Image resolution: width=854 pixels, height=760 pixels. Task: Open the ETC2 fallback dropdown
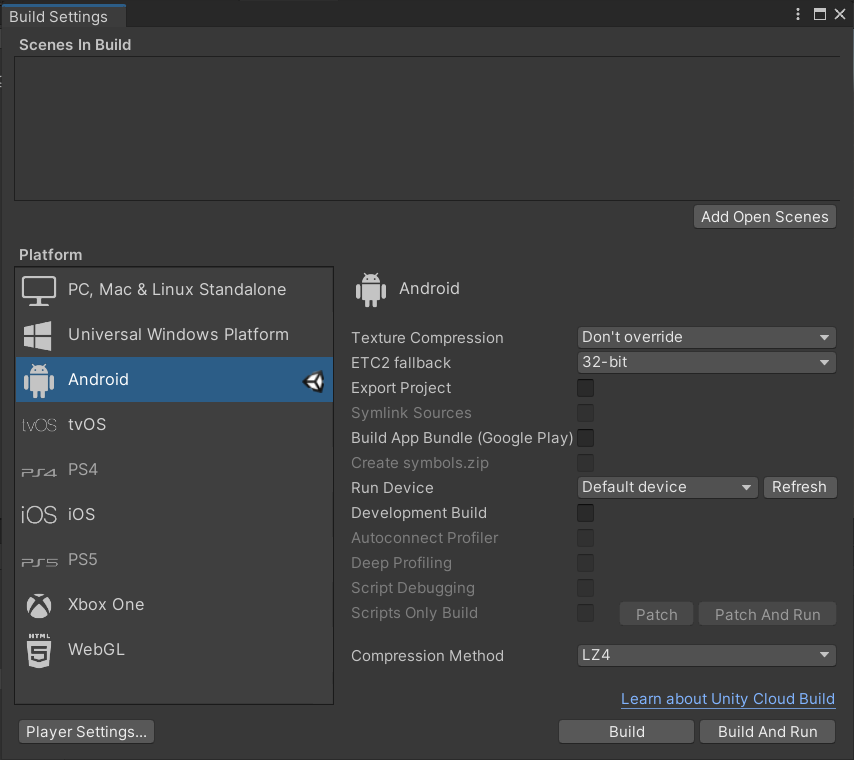click(x=706, y=363)
